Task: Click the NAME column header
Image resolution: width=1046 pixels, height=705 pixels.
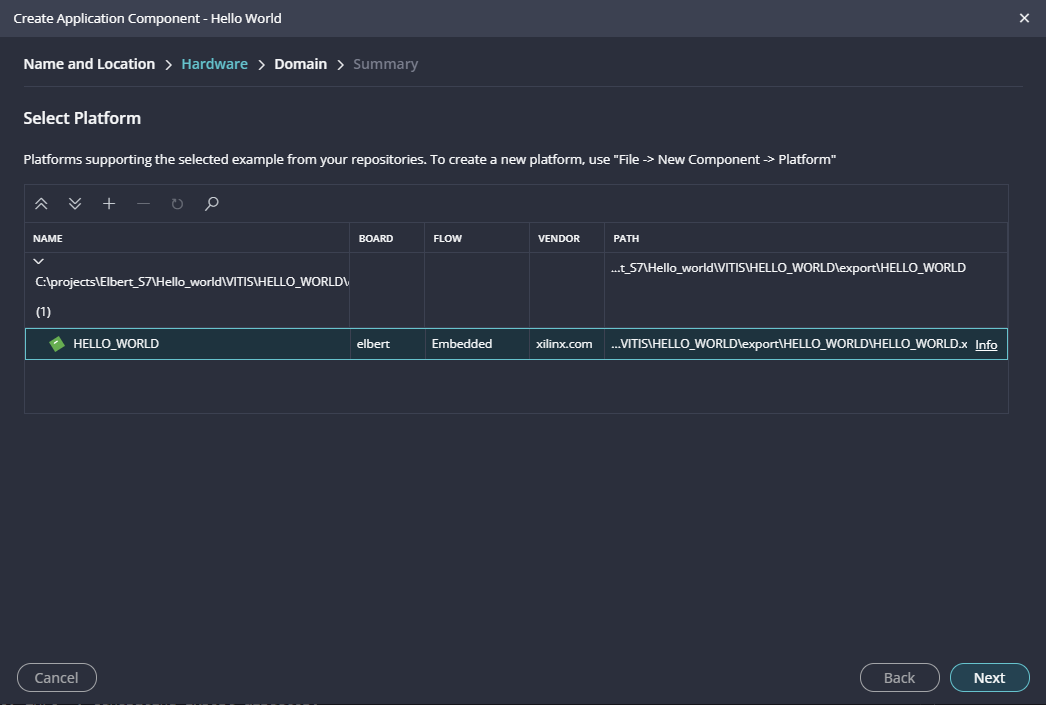Action: (47, 239)
